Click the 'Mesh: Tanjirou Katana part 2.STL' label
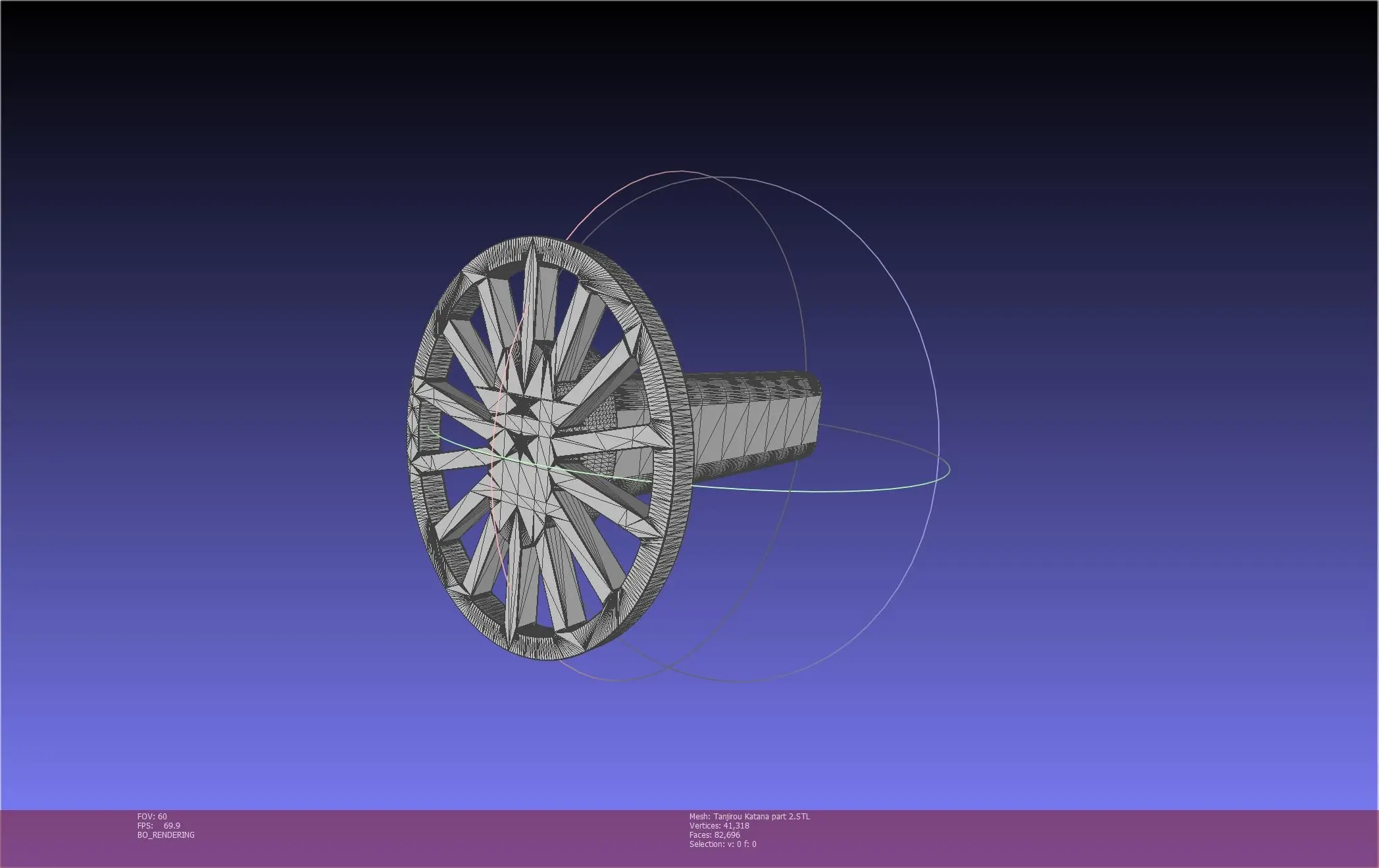 coord(749,817)
